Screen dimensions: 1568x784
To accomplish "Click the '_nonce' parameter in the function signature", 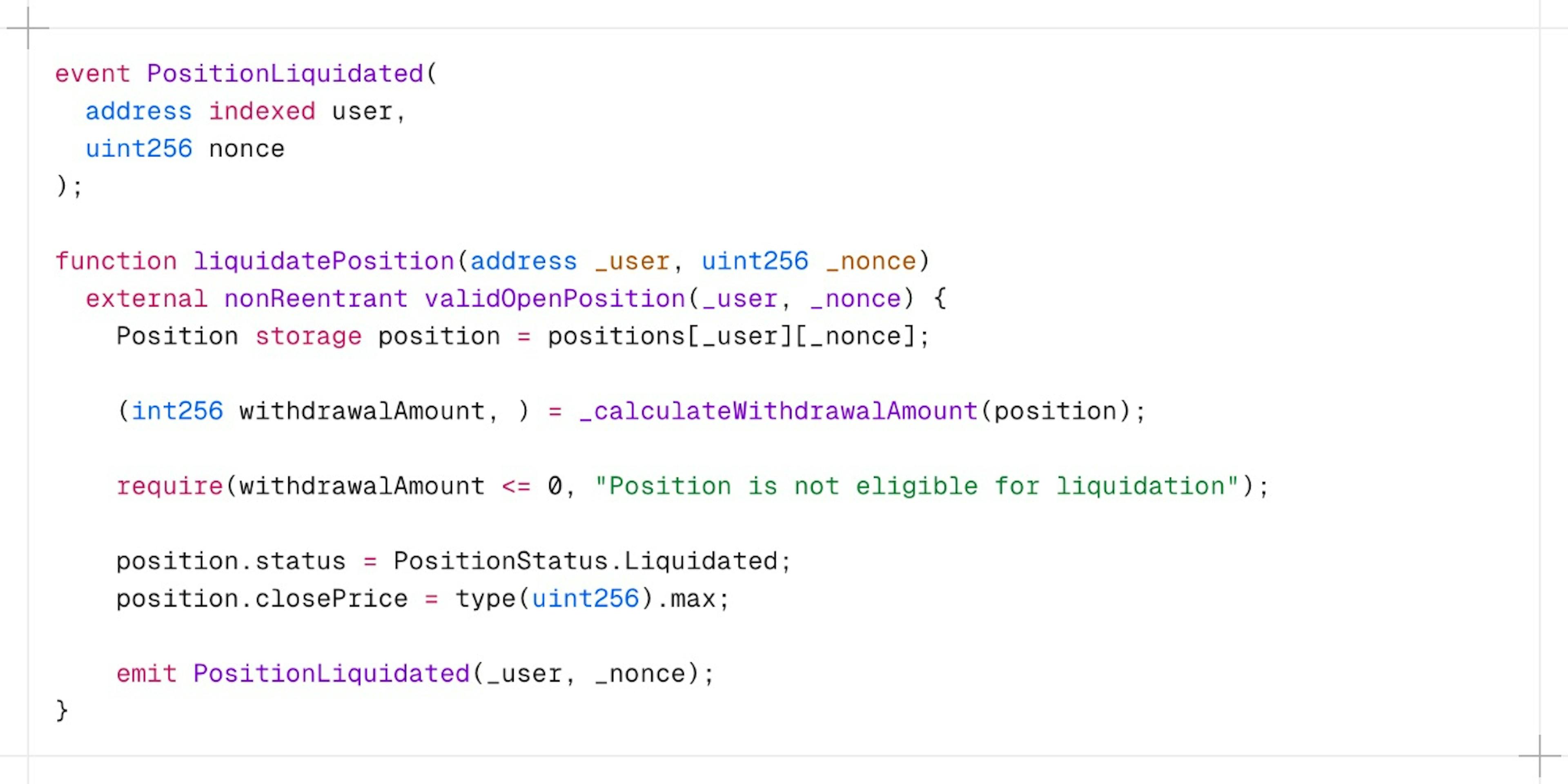I will tap(871, 262).
